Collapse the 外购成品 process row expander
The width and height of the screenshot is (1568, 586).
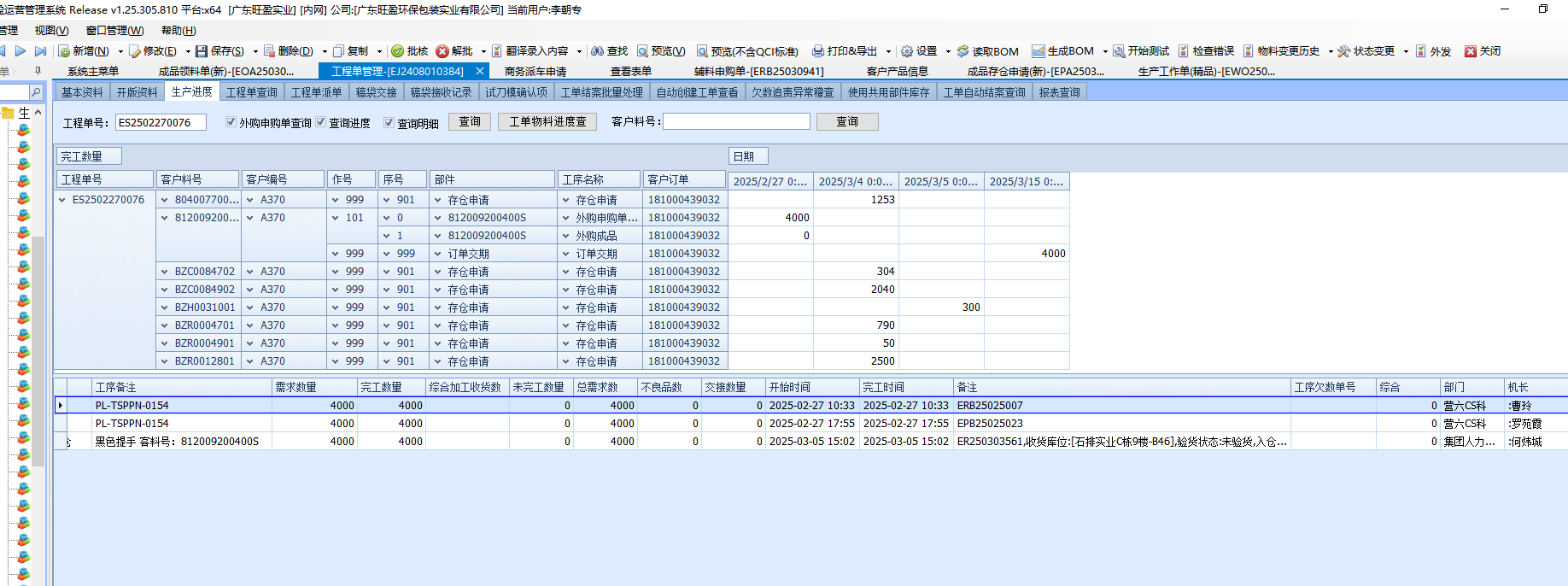tap(566, 236)
